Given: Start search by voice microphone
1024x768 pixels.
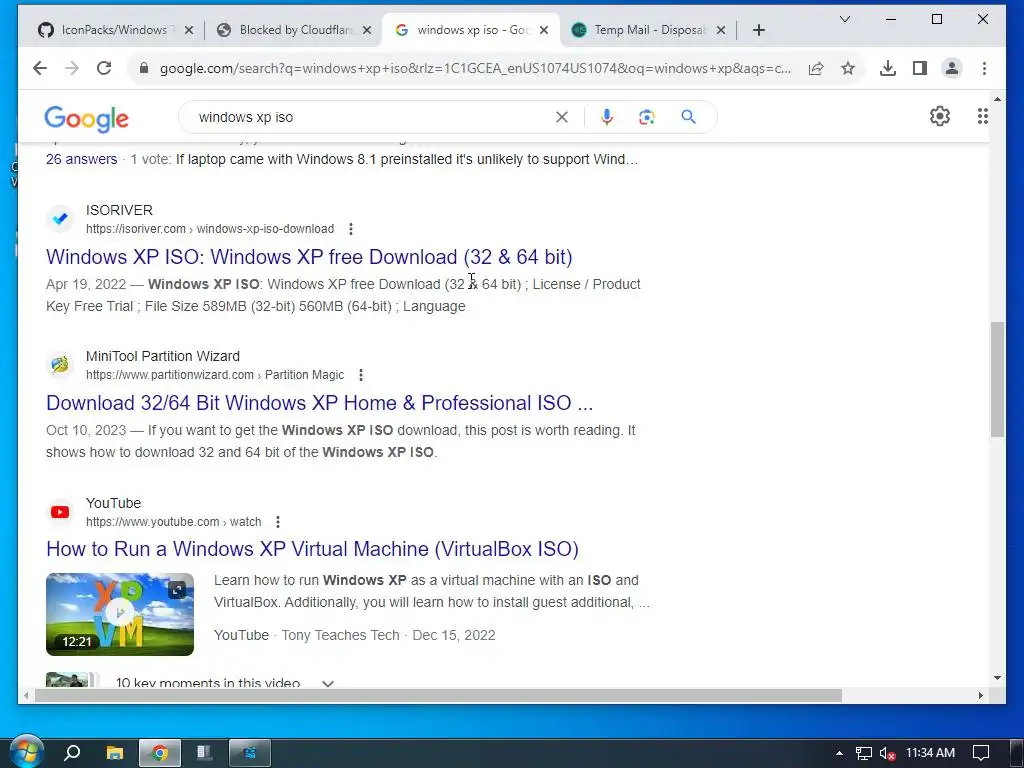Looking at the screenshot, I should pos(607,117).
